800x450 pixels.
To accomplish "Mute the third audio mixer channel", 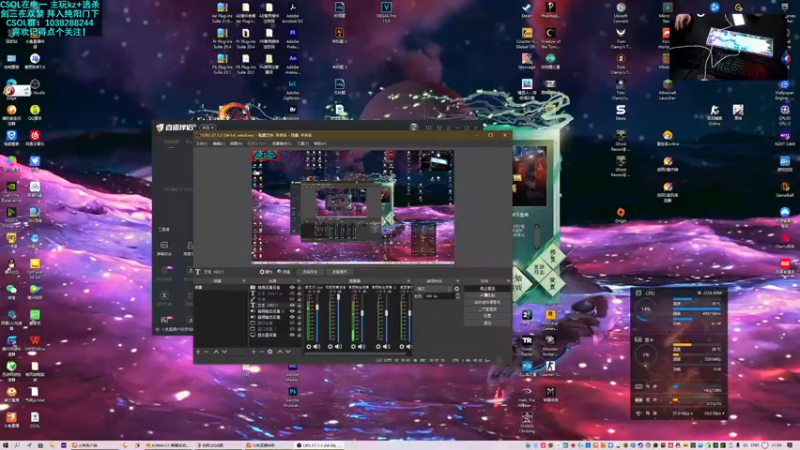I will [361, 346].
